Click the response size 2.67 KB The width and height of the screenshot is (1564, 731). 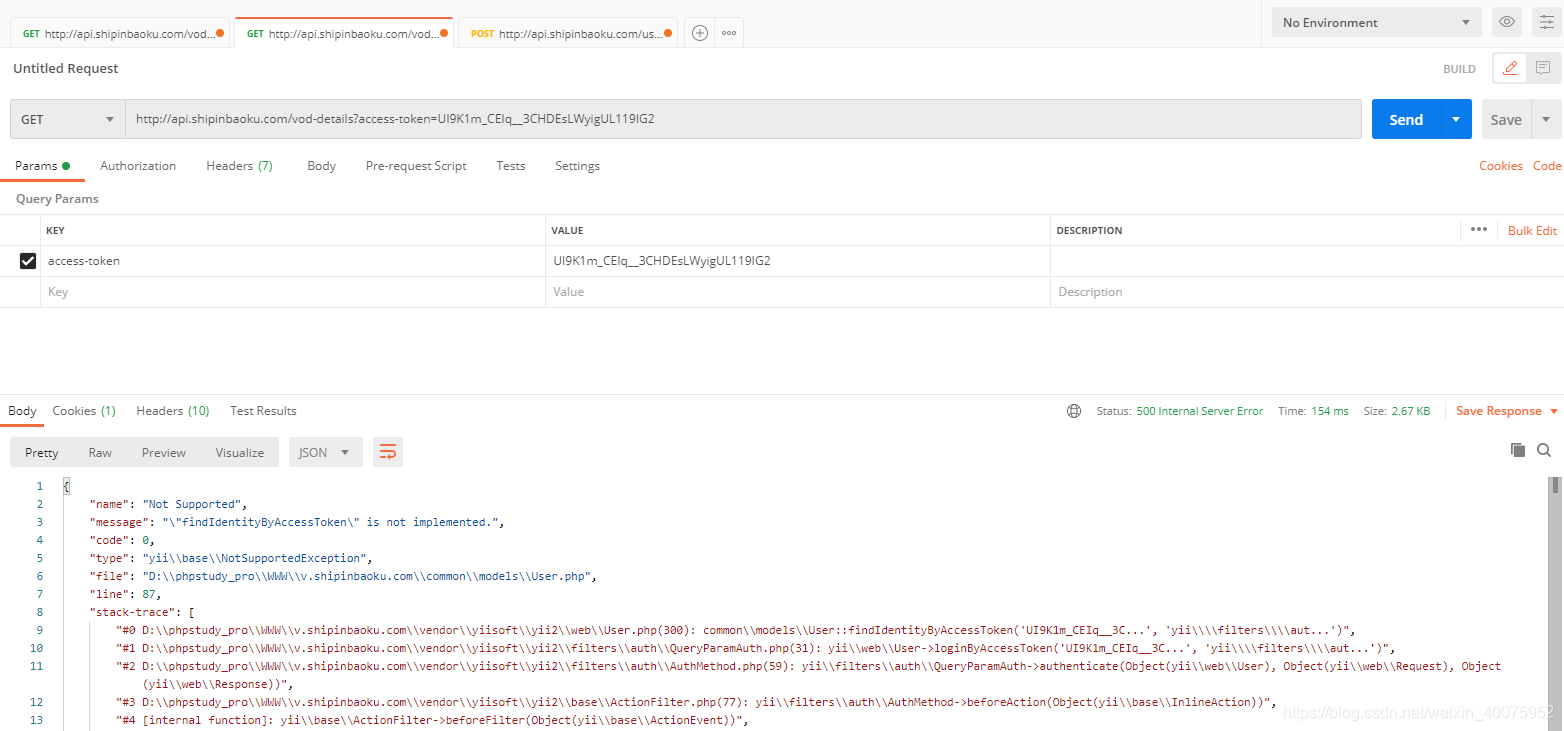[x=1410, y=411]
